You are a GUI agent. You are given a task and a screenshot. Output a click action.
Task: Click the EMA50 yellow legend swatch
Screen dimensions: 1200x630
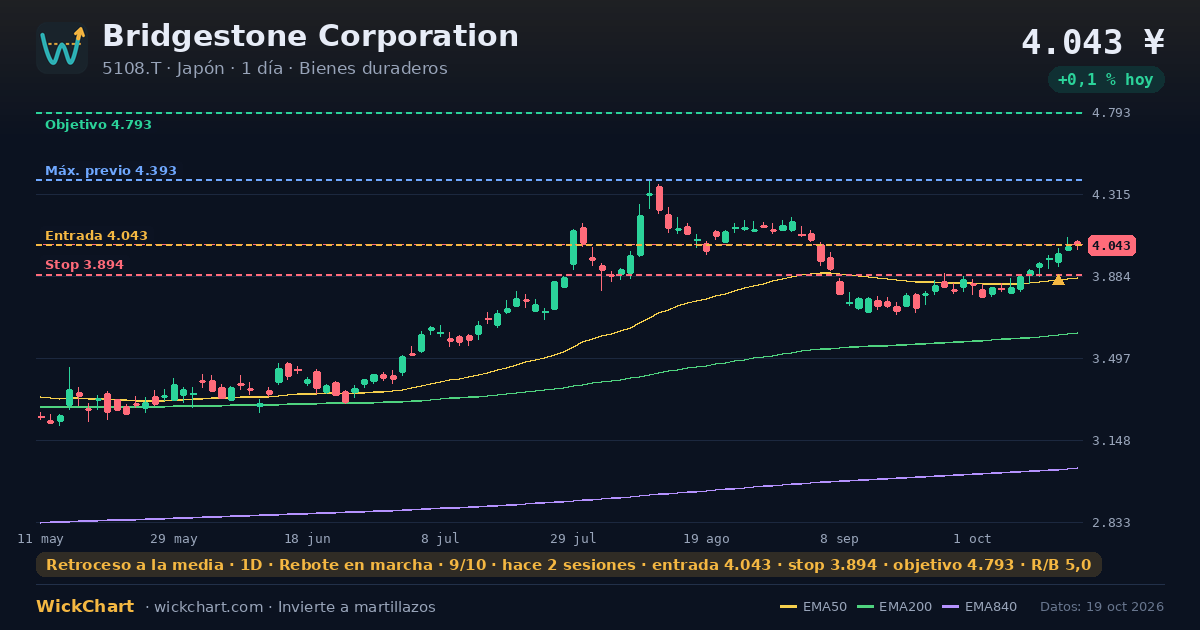point(788,607)
